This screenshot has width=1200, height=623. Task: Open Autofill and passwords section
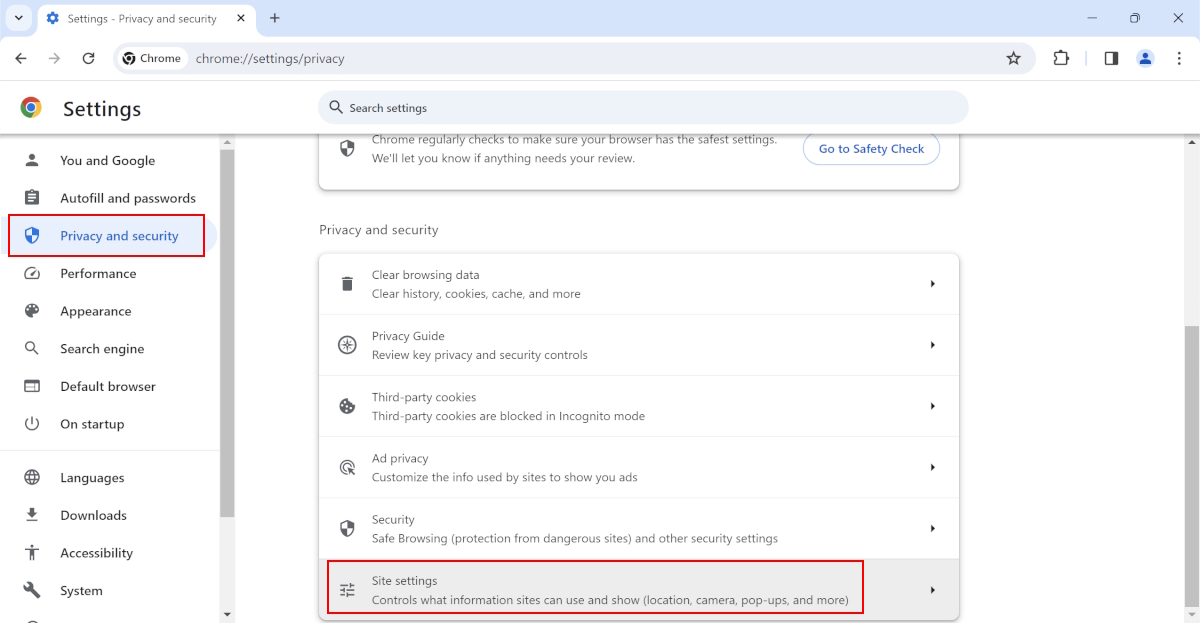click(127, 198)
